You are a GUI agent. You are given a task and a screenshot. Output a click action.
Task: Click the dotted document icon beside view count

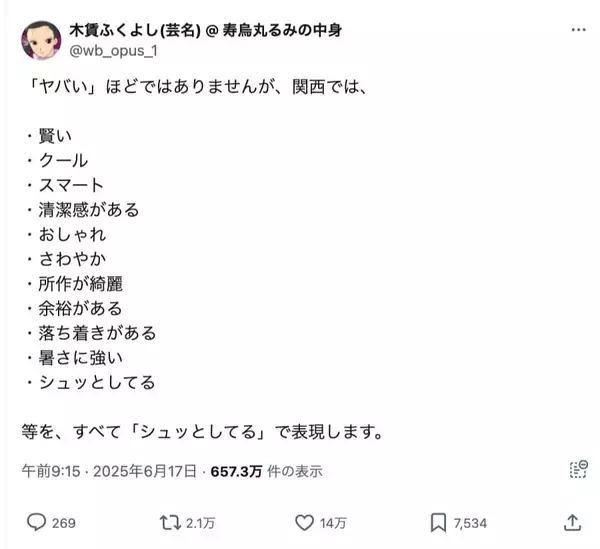[x=577, y=470]
